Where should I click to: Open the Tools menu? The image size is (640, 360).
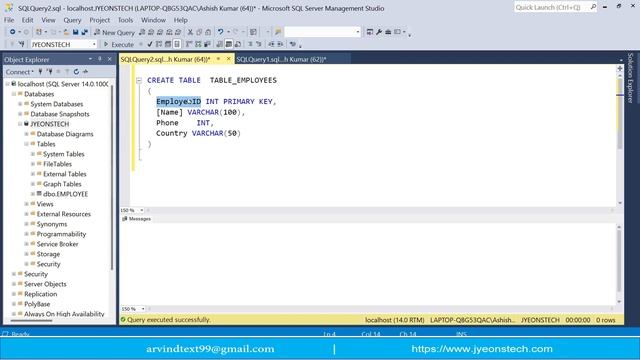pos(125,20)
